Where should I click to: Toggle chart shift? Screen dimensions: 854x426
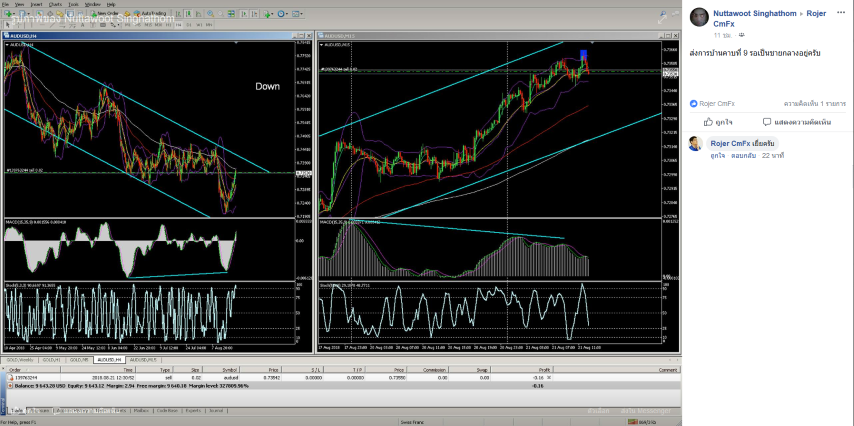255,14
